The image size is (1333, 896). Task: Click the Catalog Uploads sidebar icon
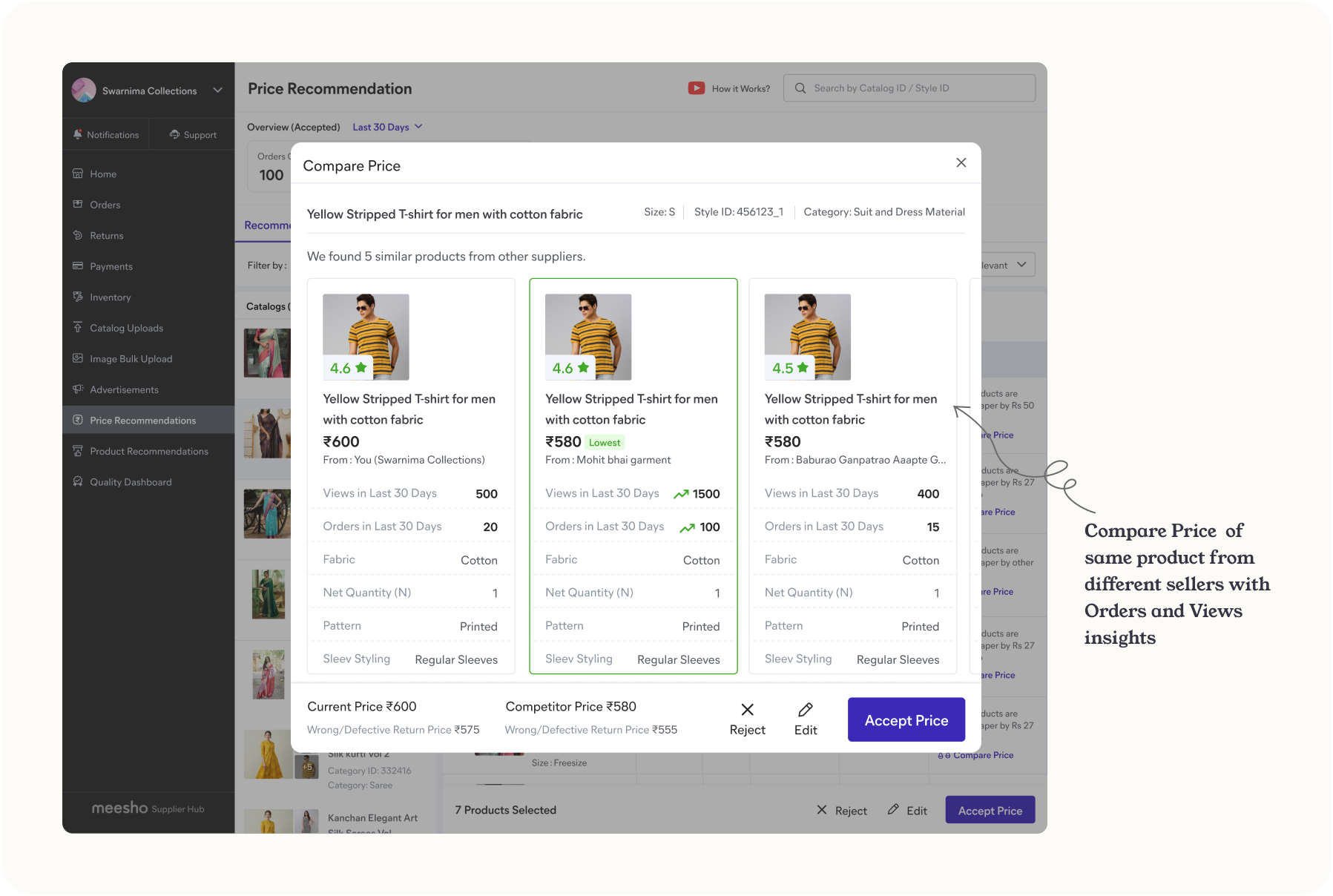coord(78,327)
